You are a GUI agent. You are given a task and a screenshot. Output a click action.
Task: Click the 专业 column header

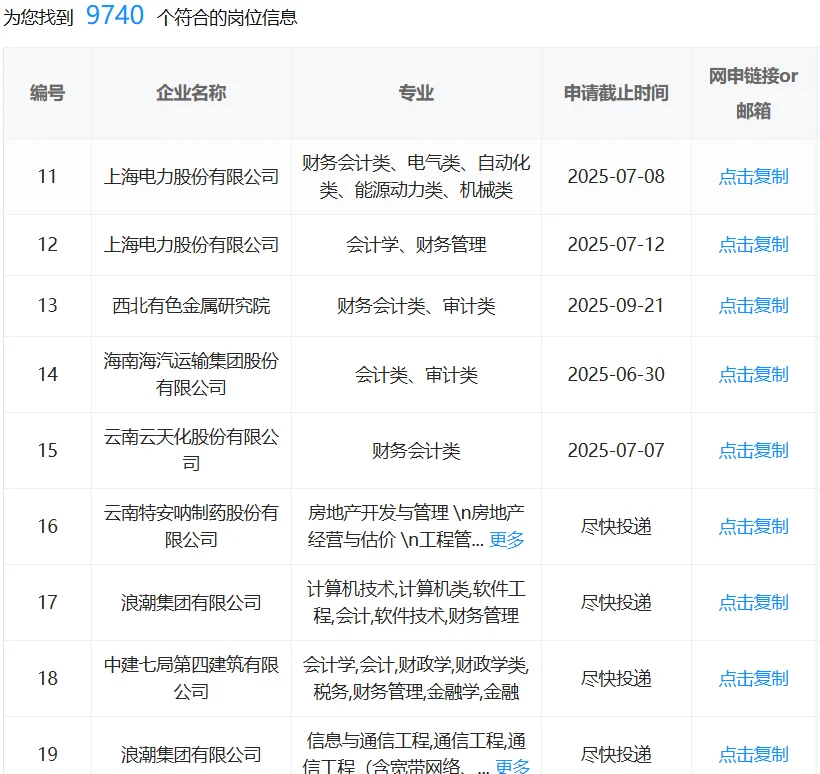click(x=416, y=93)
